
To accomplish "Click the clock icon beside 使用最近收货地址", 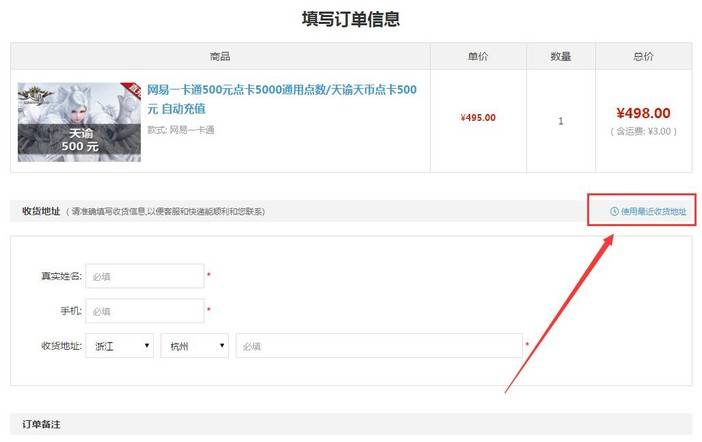I will click(x=614, y=211).
